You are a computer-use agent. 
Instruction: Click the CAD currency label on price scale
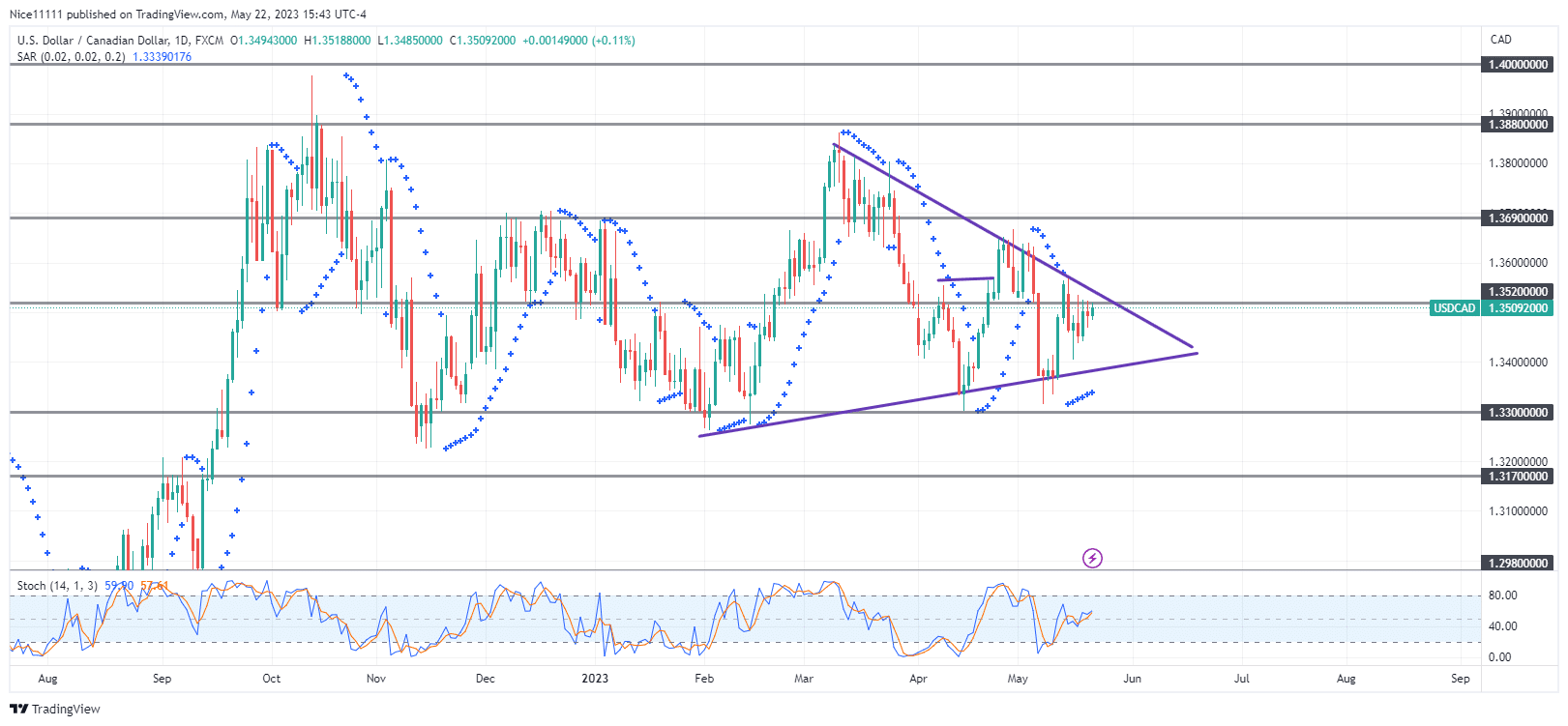(x=1500, y=40)
